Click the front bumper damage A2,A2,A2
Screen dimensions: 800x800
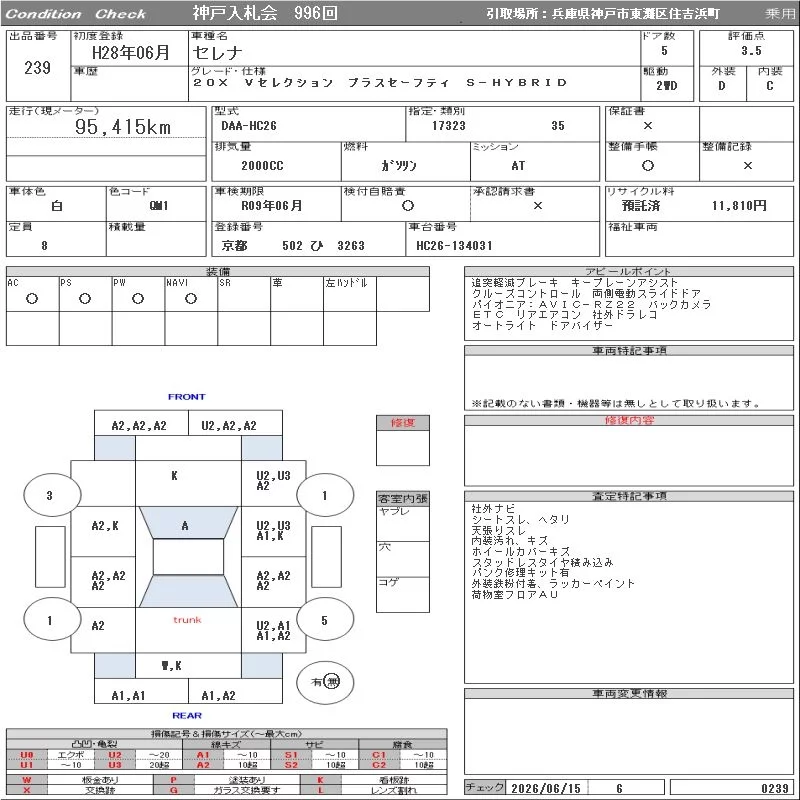139,426
